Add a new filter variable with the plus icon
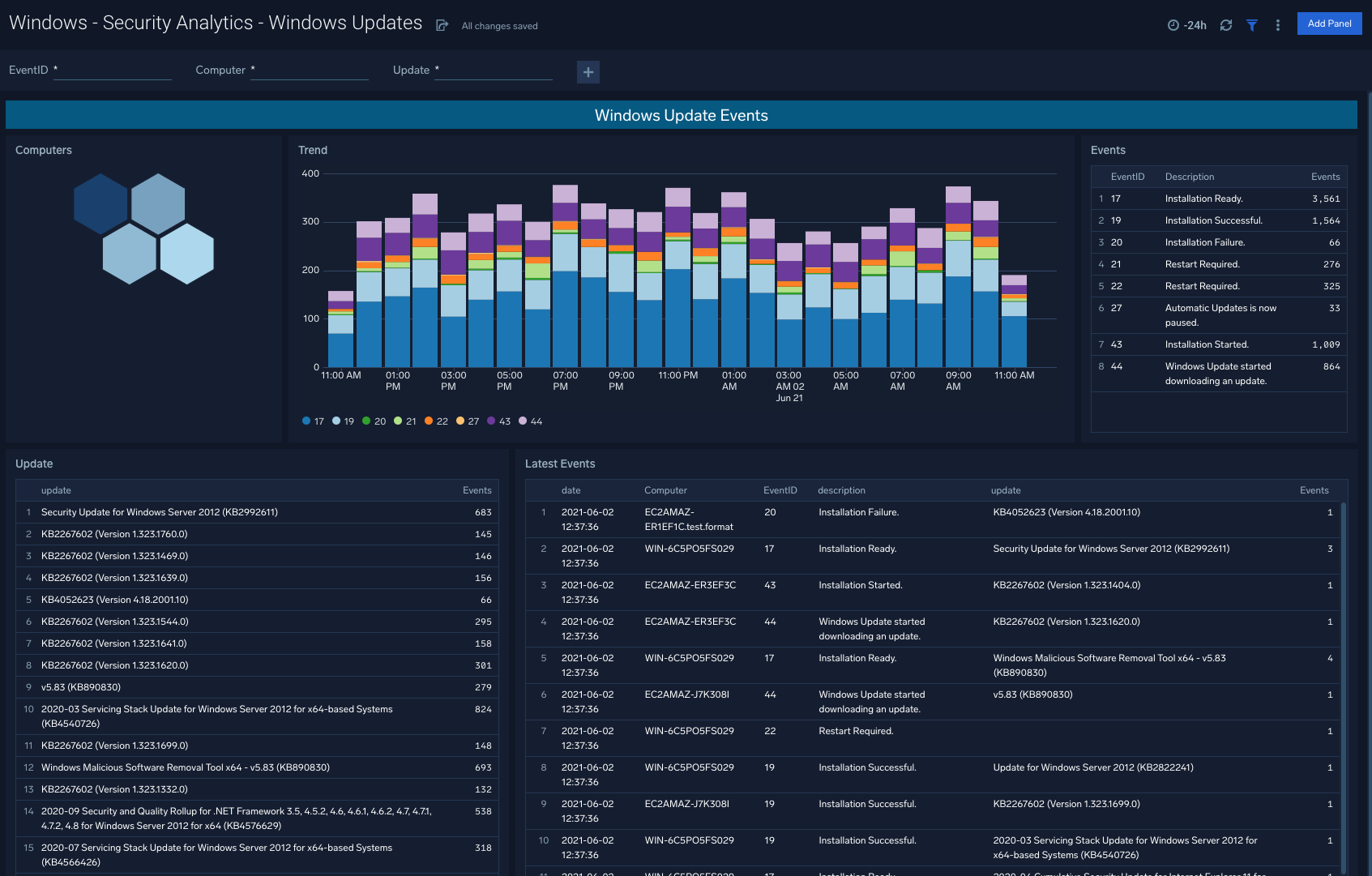 [588, 72]
